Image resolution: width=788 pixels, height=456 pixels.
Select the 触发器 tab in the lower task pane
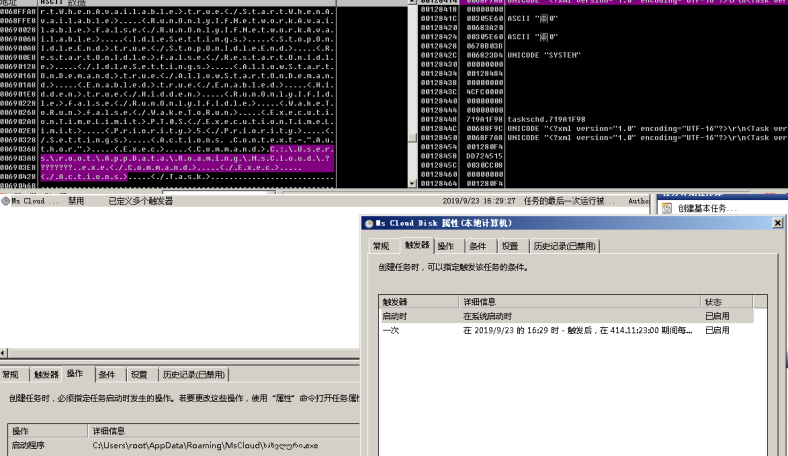tap(46, 375)
